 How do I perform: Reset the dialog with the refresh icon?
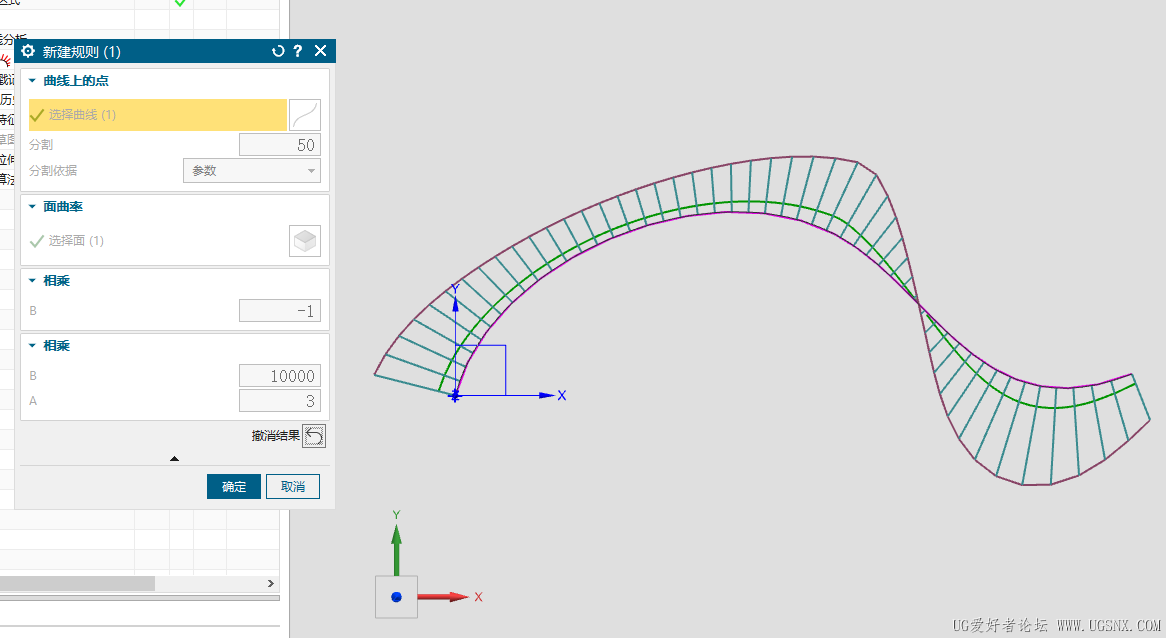(x=278, y=51)
